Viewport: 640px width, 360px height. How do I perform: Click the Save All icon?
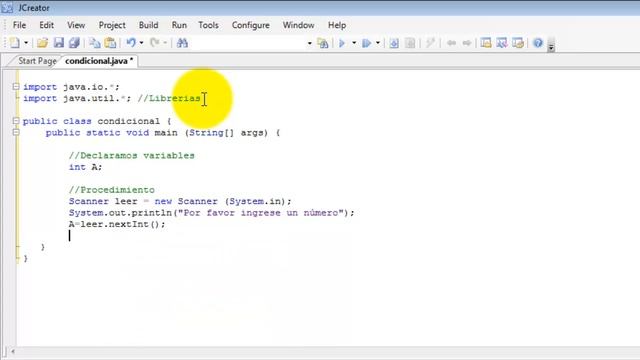pos(74,42)
